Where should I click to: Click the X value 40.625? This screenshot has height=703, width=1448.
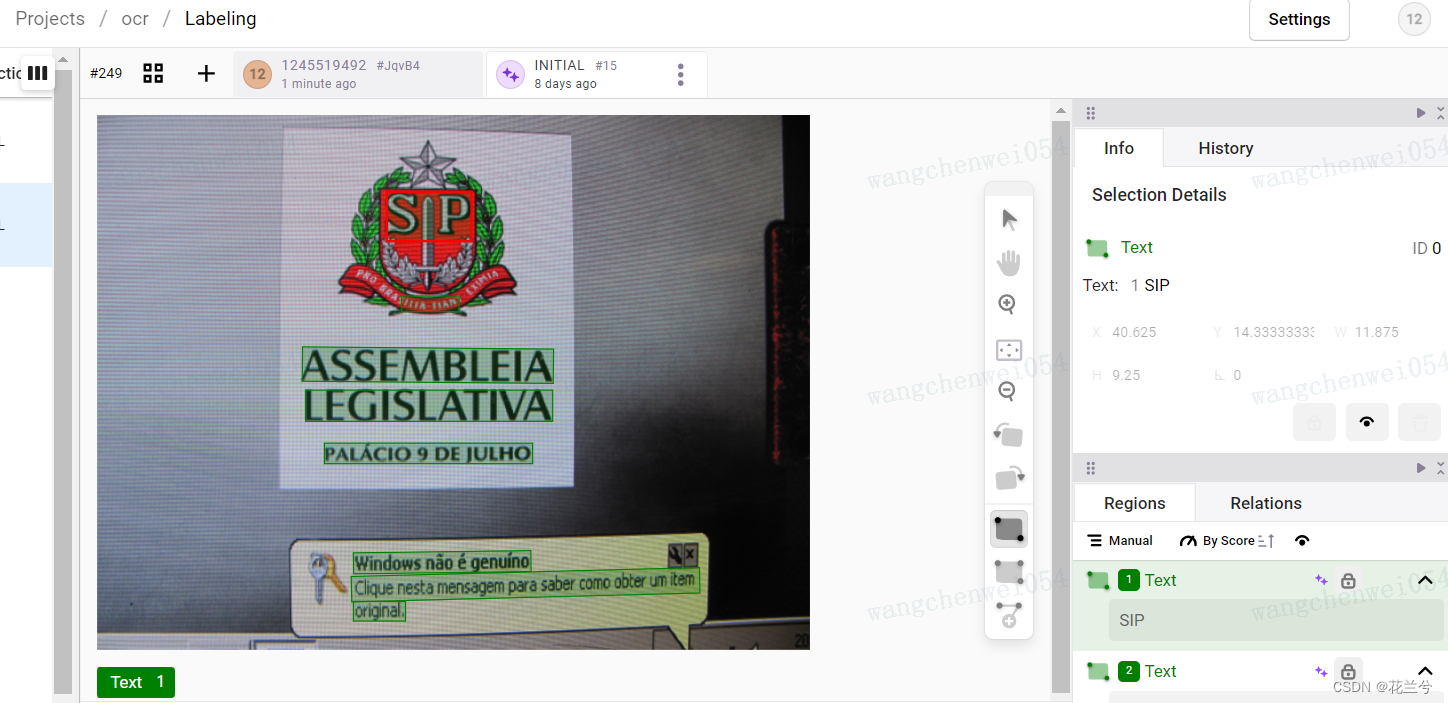click(1134, 332)
